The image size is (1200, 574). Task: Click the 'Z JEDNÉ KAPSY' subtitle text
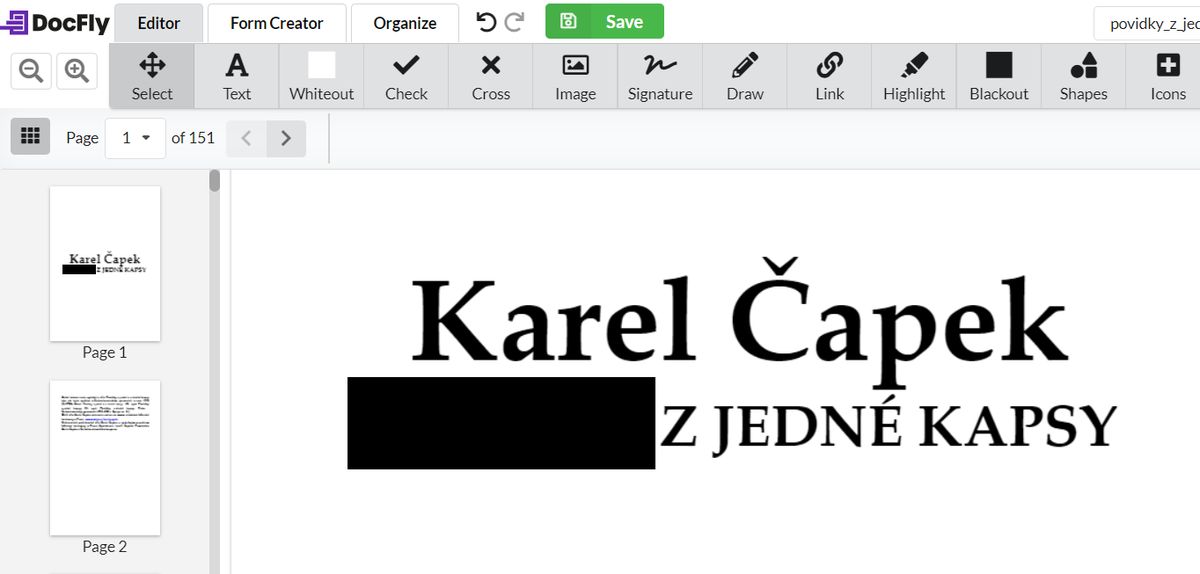click(888, 428)
